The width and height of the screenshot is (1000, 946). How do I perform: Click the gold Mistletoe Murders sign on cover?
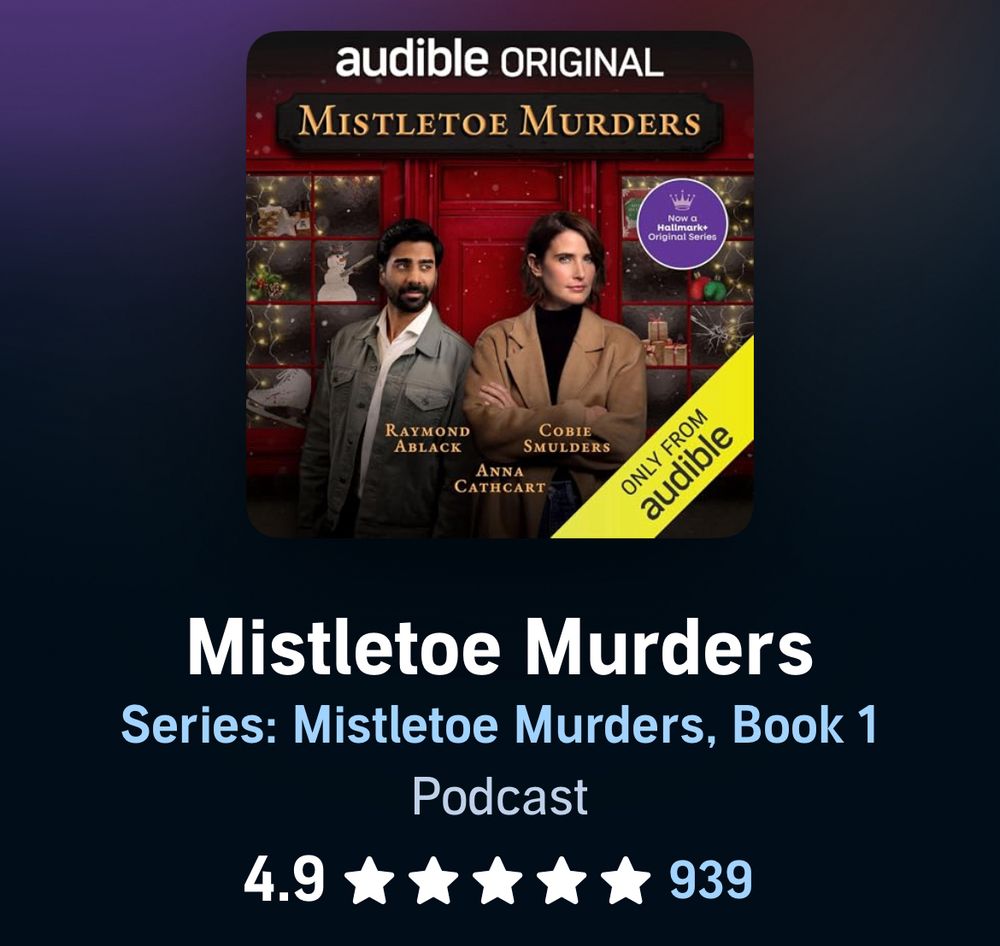point(500,122)
